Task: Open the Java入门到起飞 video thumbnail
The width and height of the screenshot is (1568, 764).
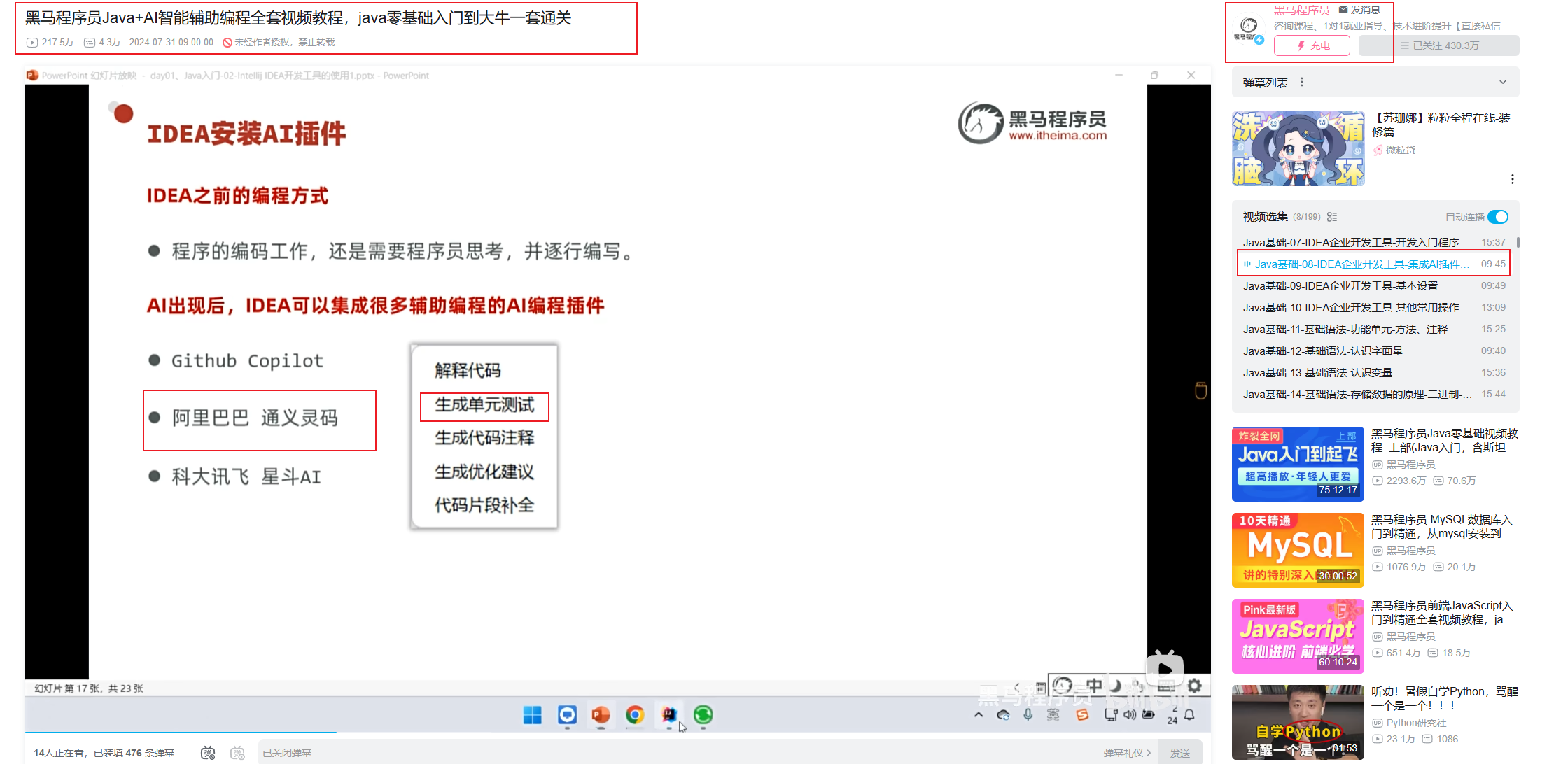Action: point(1298,464)
